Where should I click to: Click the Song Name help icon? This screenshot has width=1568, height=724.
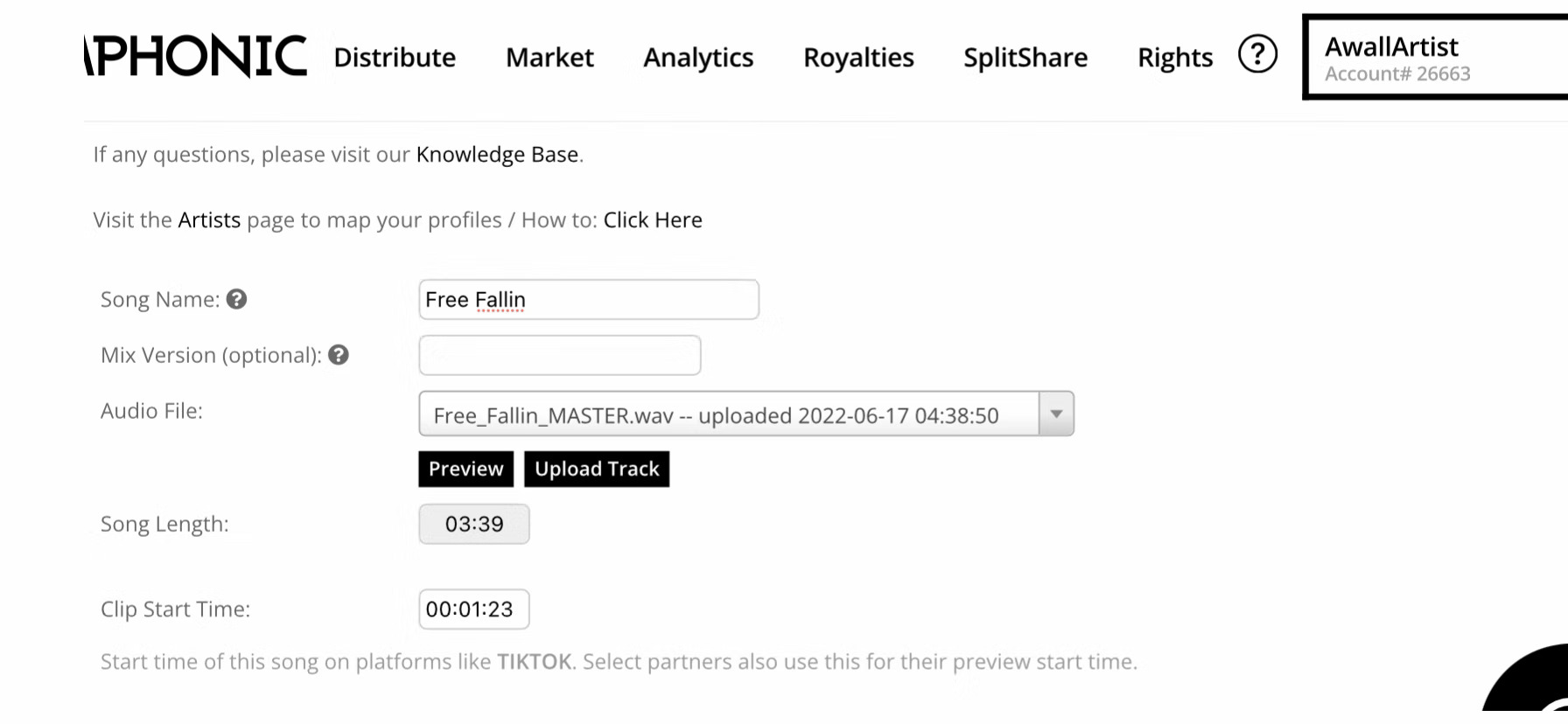coord(236,300)
